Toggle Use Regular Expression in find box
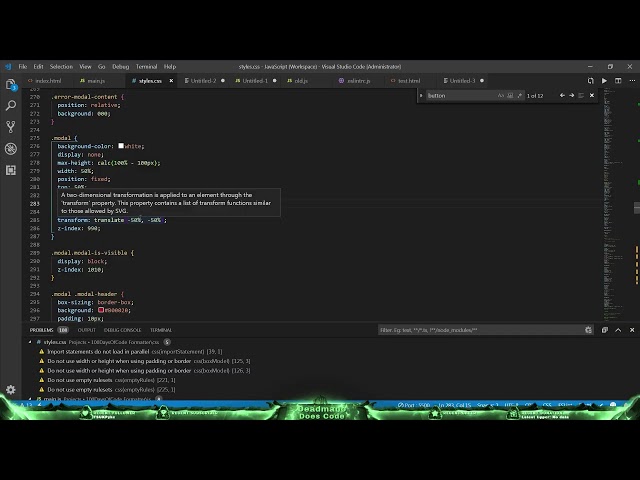 (520, 96)
